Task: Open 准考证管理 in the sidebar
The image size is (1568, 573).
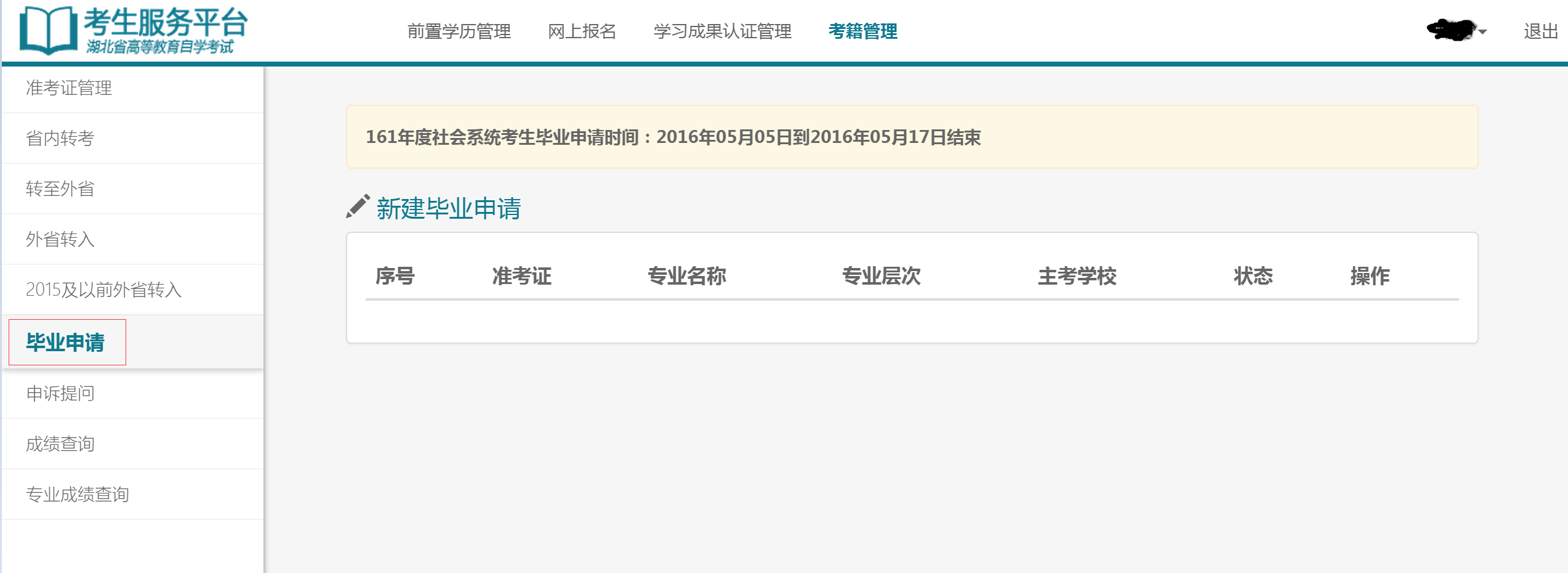Action: click(x=69, y=88)
